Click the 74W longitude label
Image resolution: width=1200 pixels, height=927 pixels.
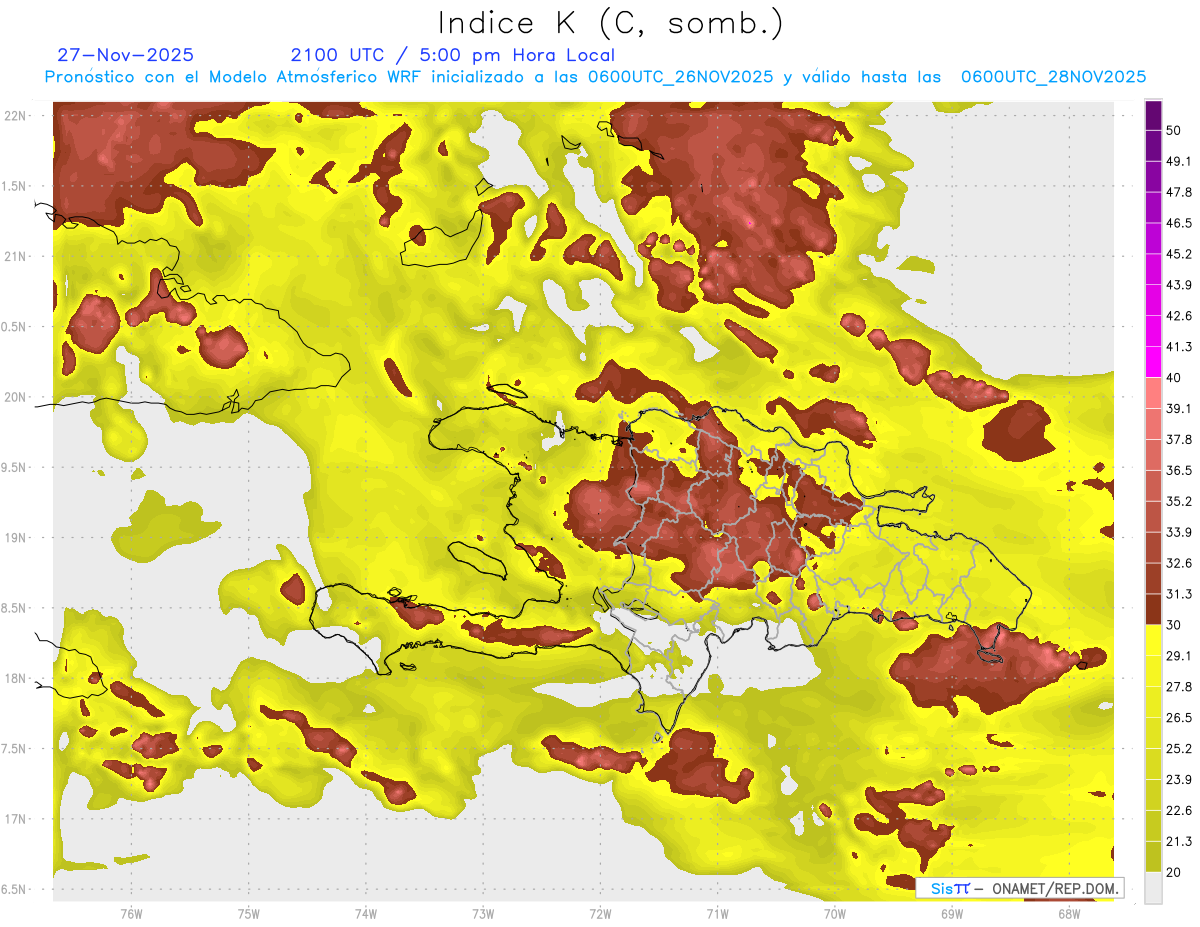[x=365, y=914]
